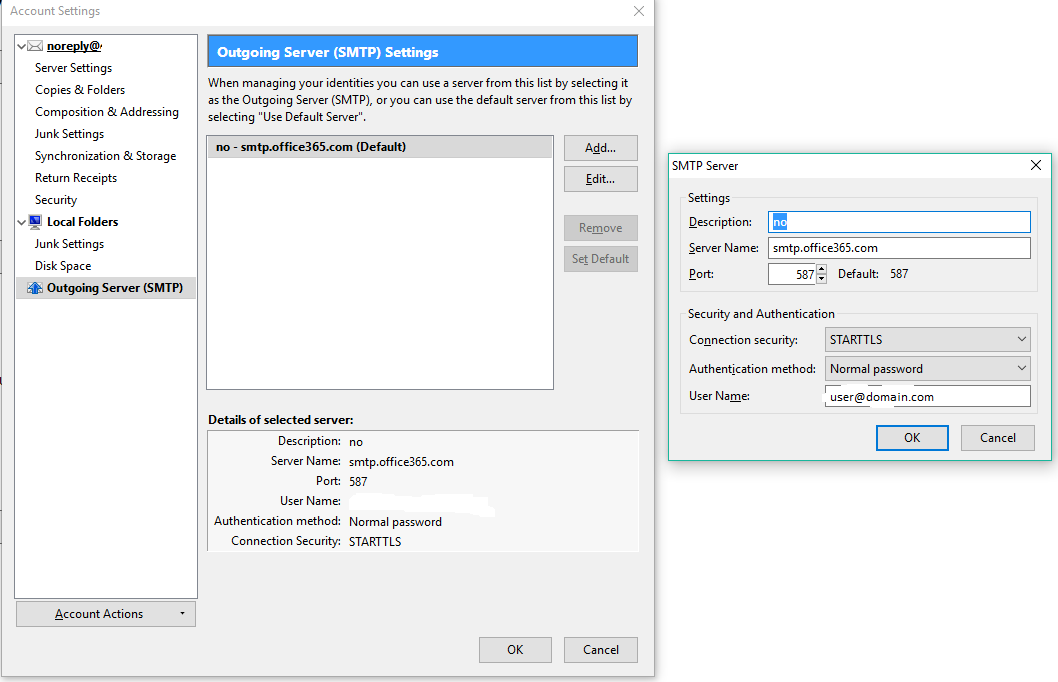This screenshot has width=1058, height=682.
Task: Open the Authentication method dropdown
Action: (928, 369)
